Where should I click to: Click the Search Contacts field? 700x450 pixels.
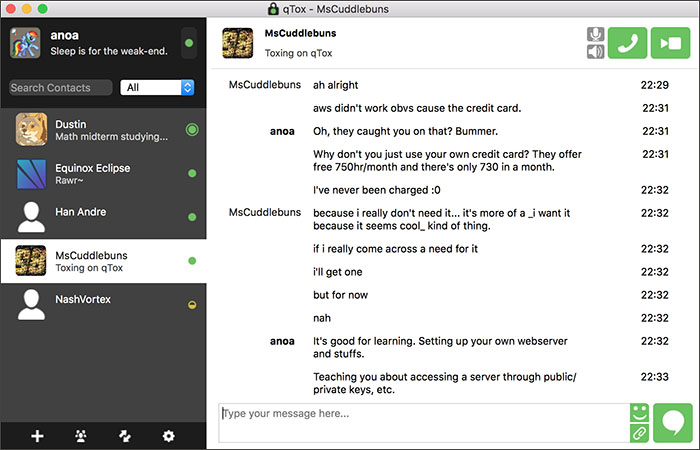tap(61, 88)
